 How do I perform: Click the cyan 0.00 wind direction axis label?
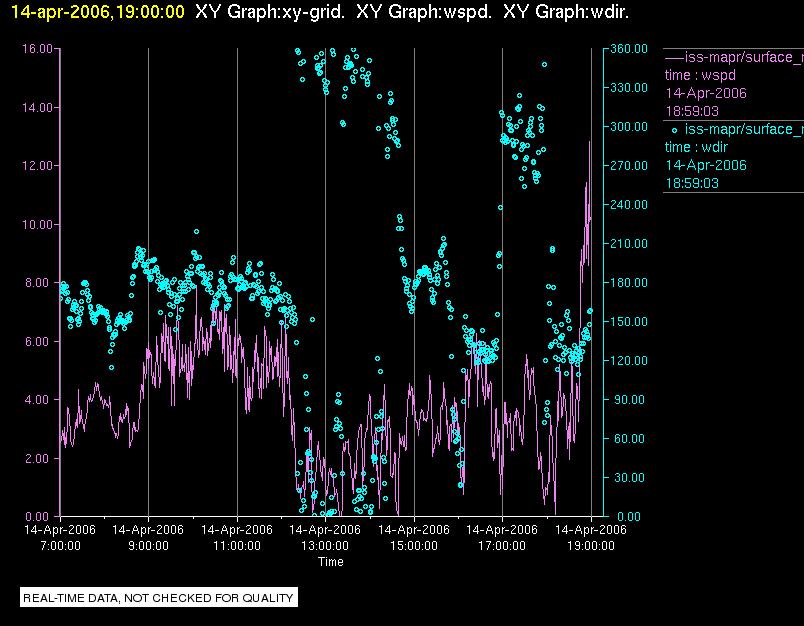(x=629, y=516)
